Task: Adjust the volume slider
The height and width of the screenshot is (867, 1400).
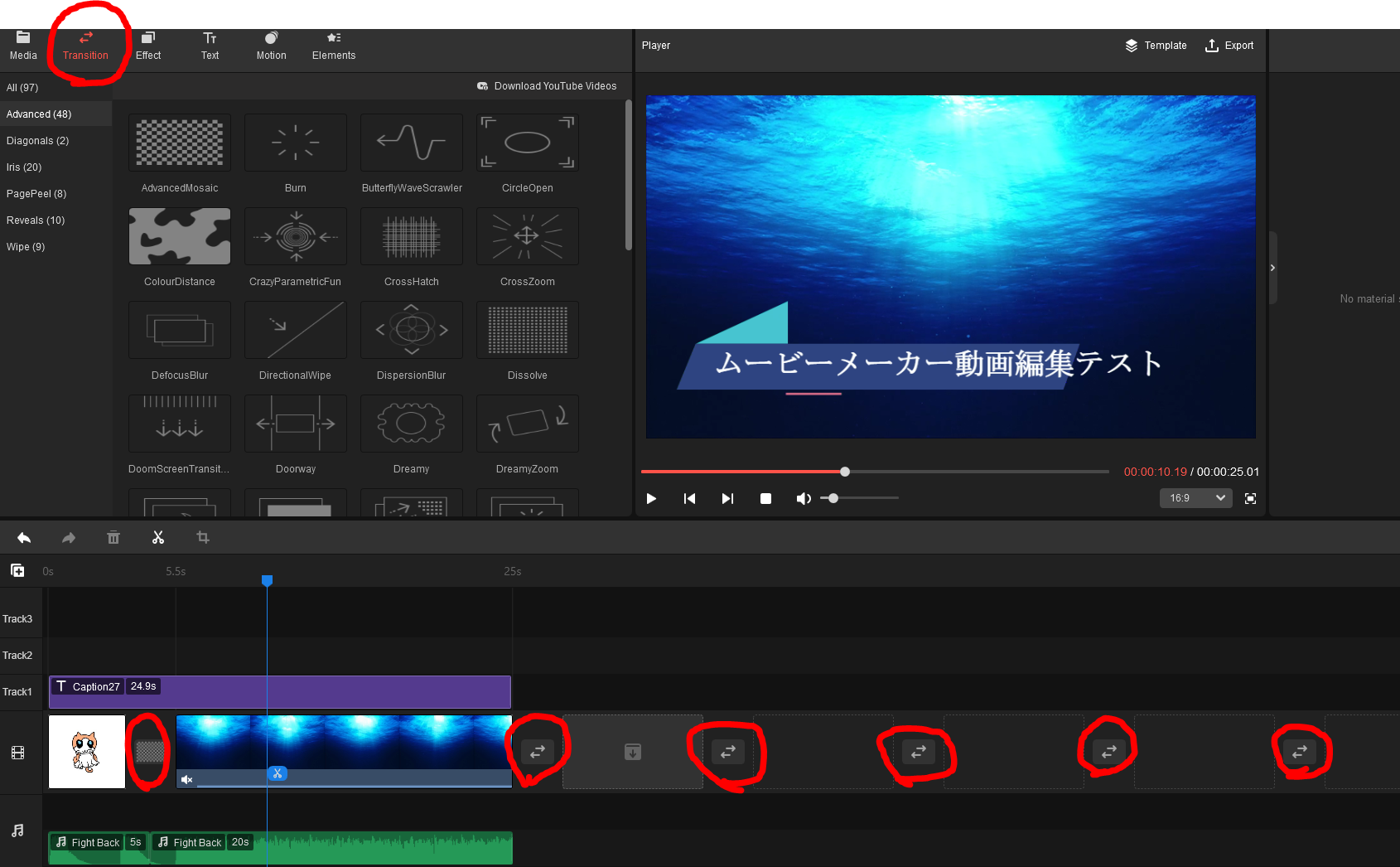Action: coord(860,498)
